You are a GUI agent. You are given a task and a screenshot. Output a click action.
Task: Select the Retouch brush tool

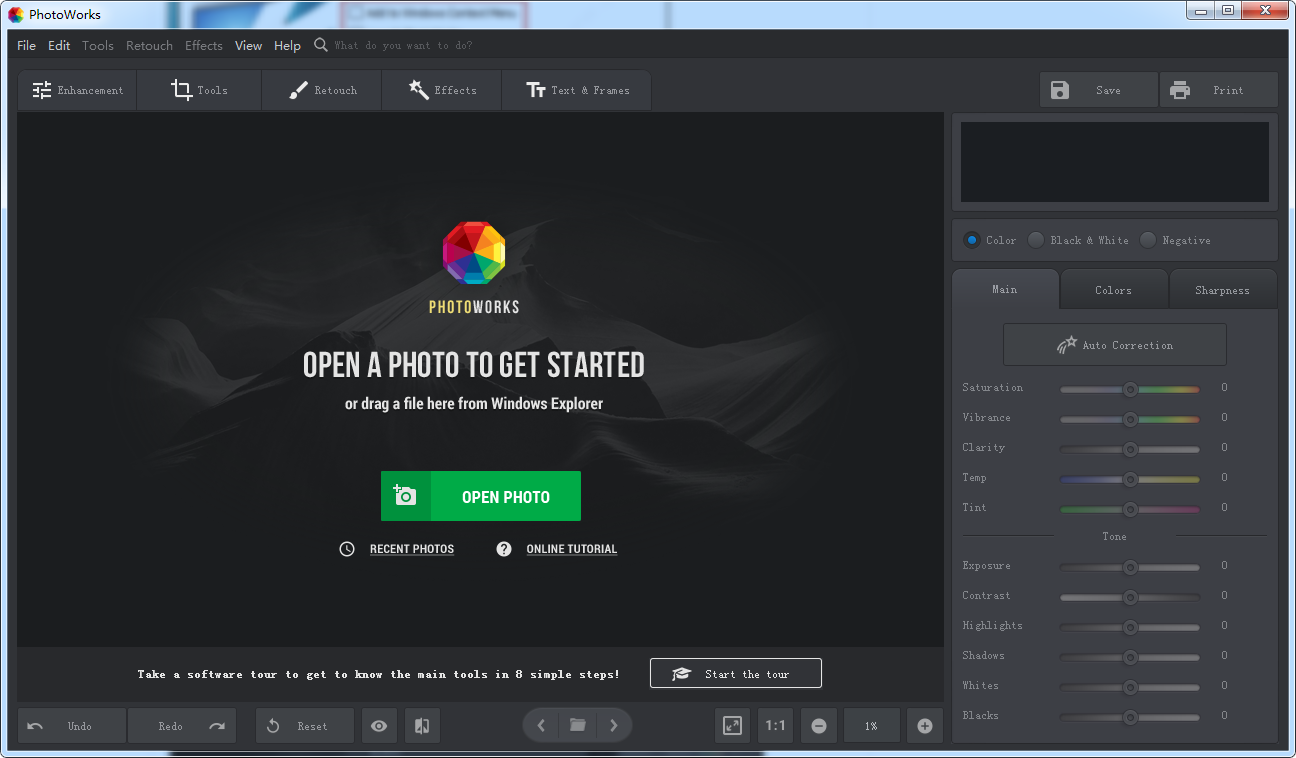pos(321,90)
